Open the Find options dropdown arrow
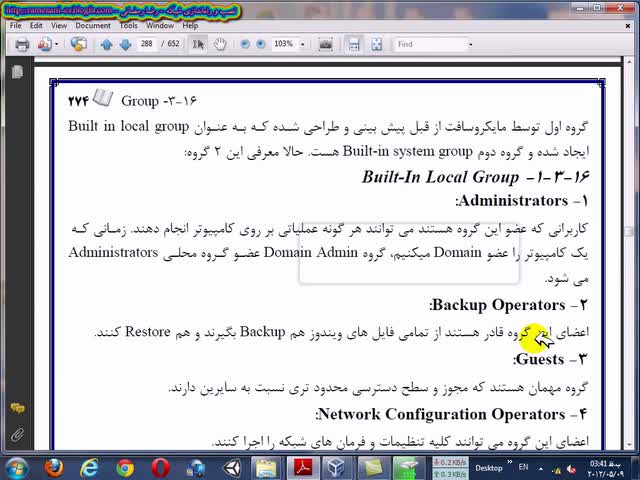The width and height of the screenshot is (640, 480). 471,44
